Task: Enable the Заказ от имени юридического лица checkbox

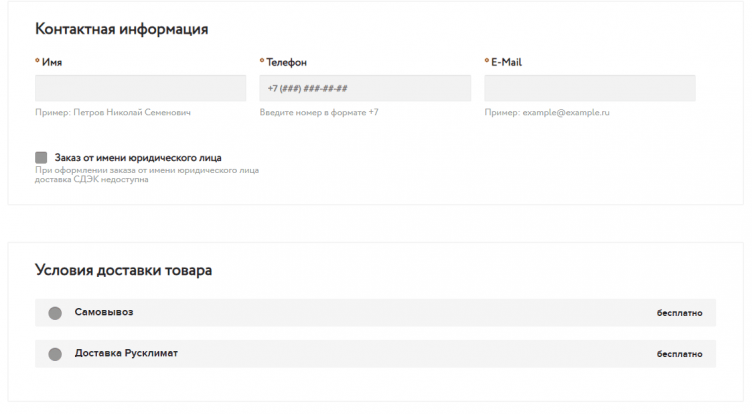Action: (x=41, y=158)
